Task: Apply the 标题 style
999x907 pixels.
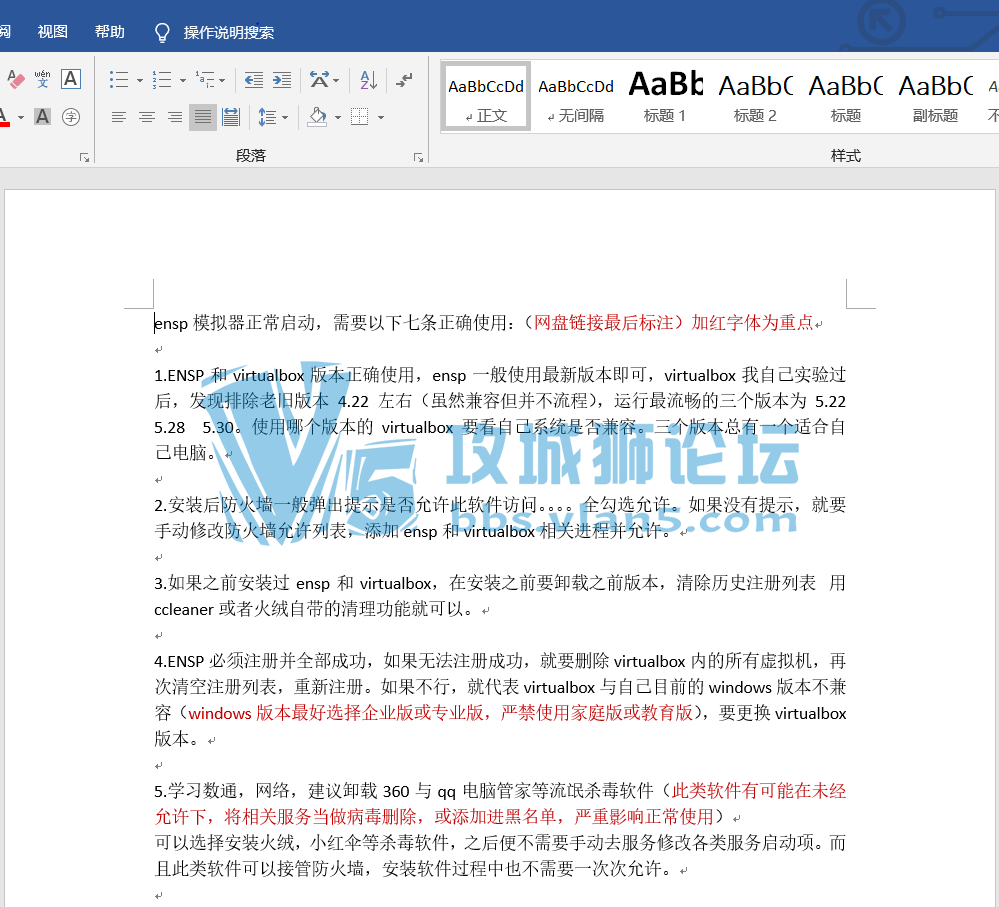Action: pos(845,97)
